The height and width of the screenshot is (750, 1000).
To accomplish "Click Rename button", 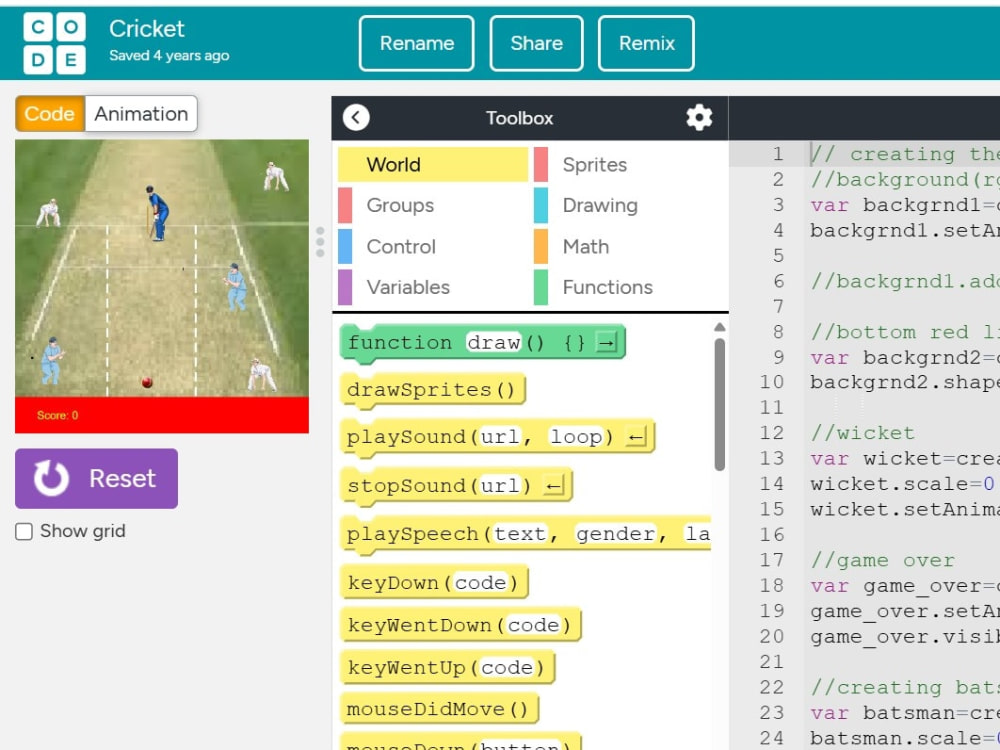I will tap(416, 43).
